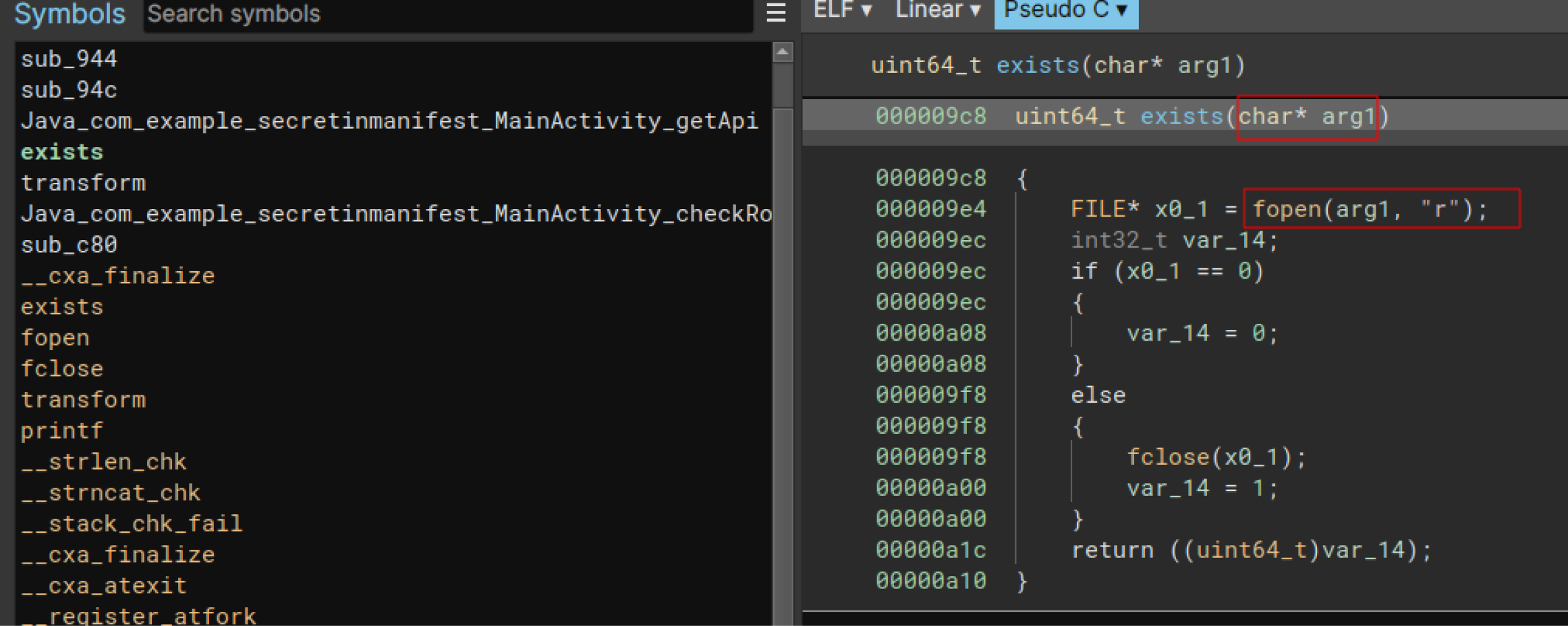
Task: Select the fclose symbol
Action: [x=62, y=368]
